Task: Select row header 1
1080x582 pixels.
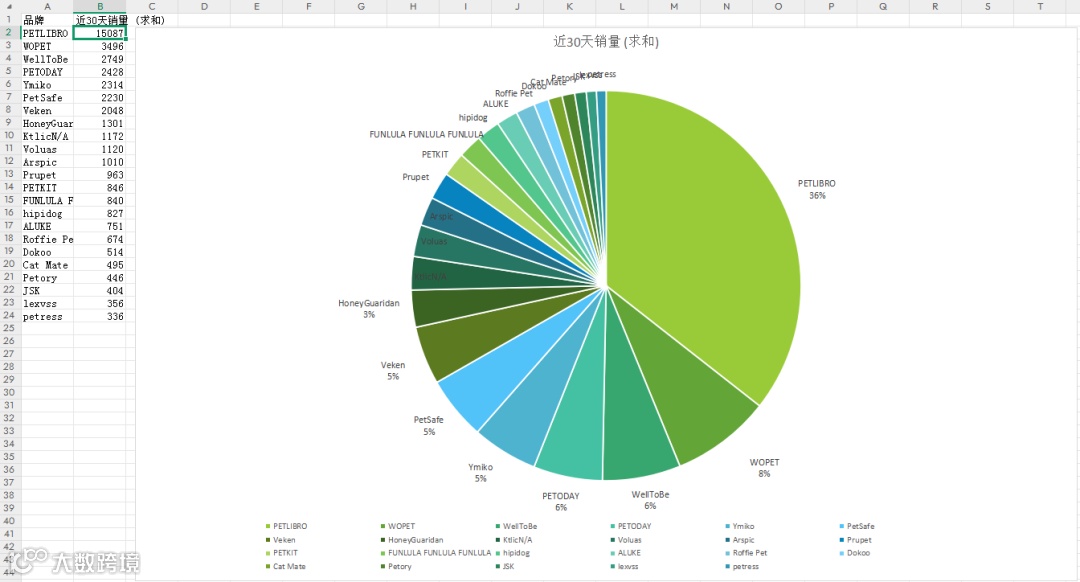Action: (x=10, y=20)
